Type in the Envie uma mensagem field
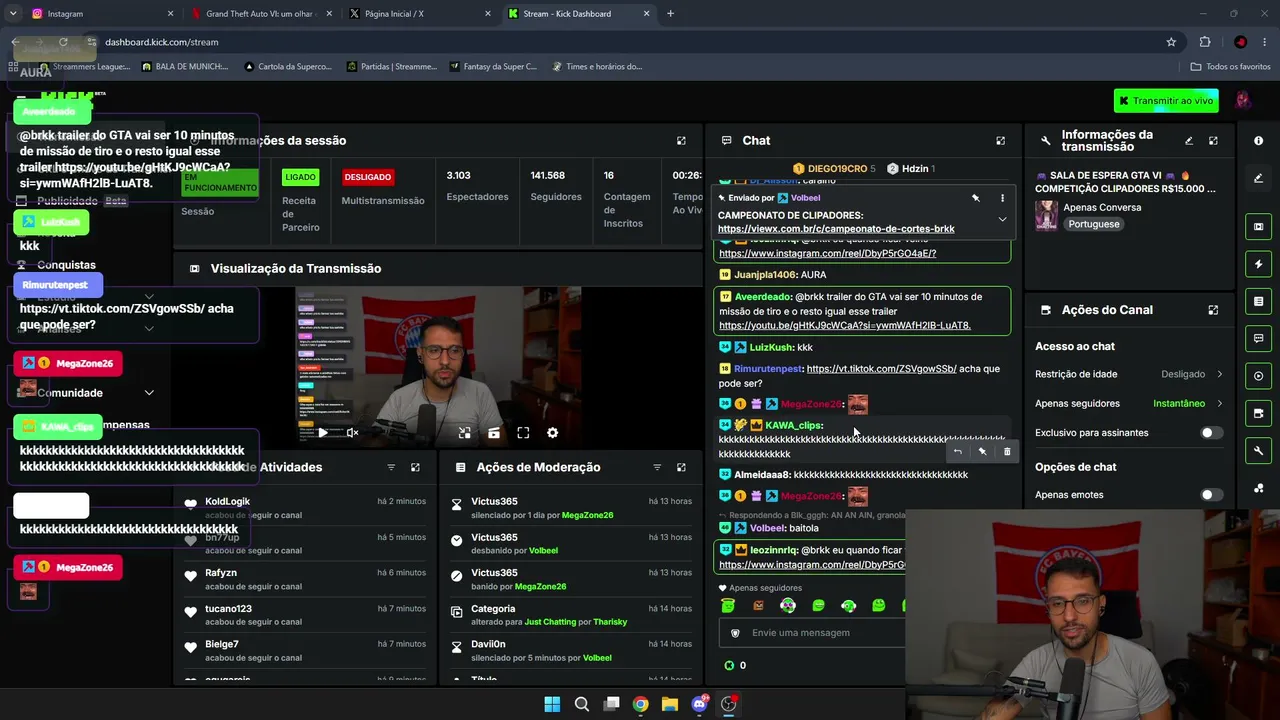 pos(812,633)
